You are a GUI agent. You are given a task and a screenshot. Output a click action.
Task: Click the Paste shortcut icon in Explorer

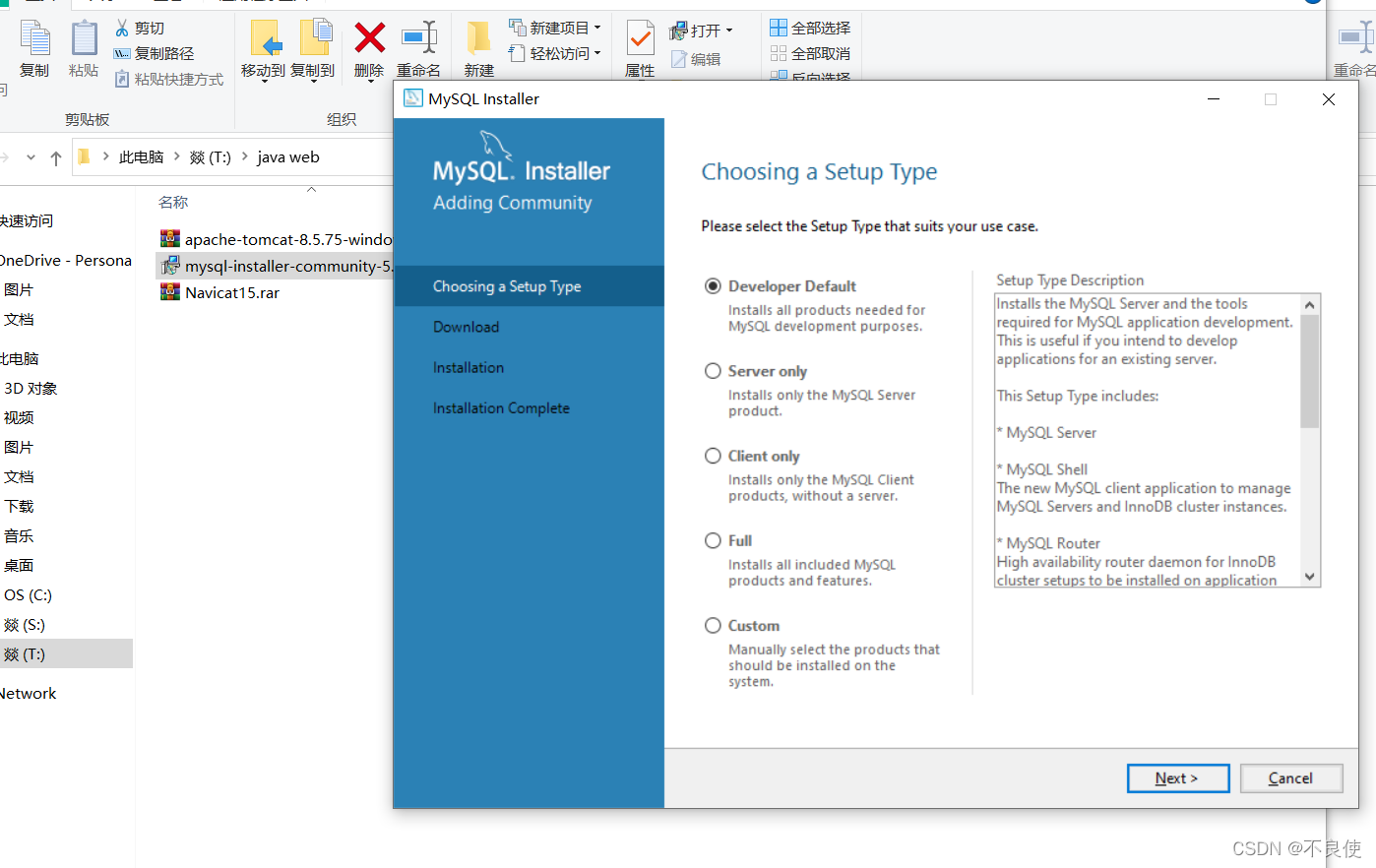tap(122, 79)
